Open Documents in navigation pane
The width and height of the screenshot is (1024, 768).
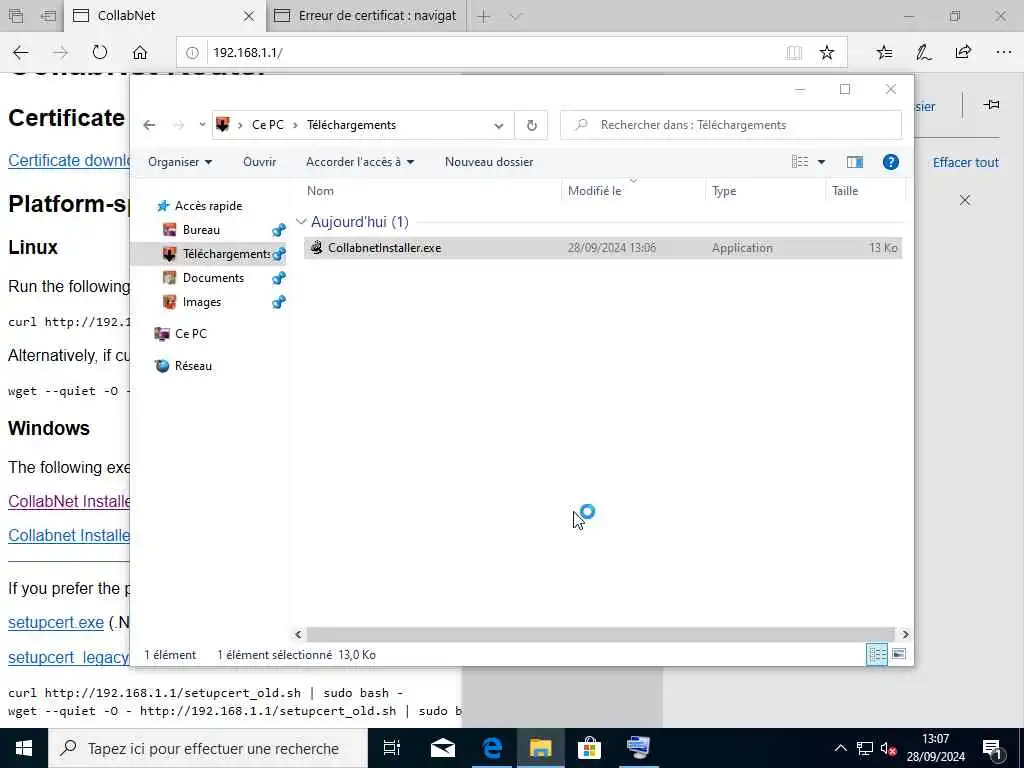coord(214,278)
